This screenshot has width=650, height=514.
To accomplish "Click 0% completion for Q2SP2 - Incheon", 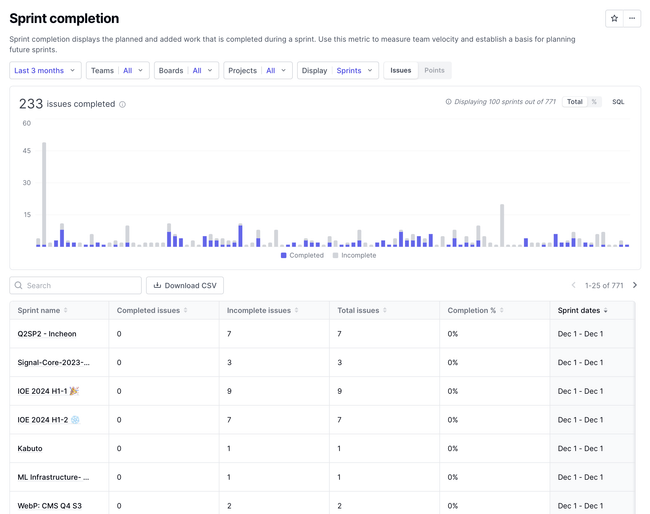I will (x=452, y=334).
